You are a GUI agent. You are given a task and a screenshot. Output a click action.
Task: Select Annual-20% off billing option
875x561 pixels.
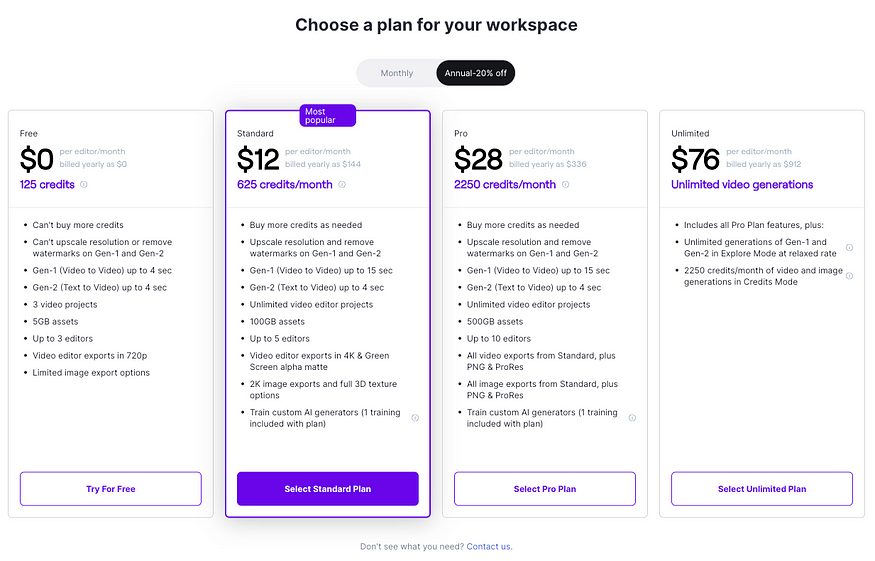pos(475,73)
